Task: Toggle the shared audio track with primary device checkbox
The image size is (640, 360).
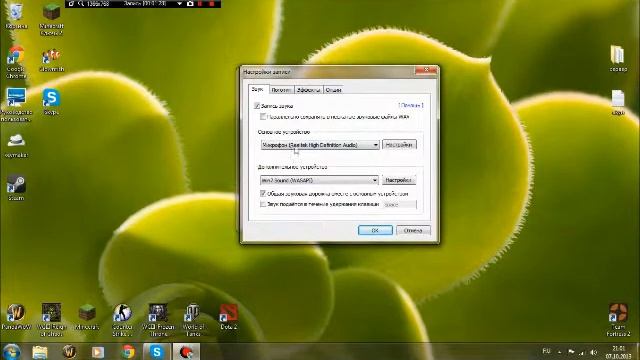Action: 263,193
